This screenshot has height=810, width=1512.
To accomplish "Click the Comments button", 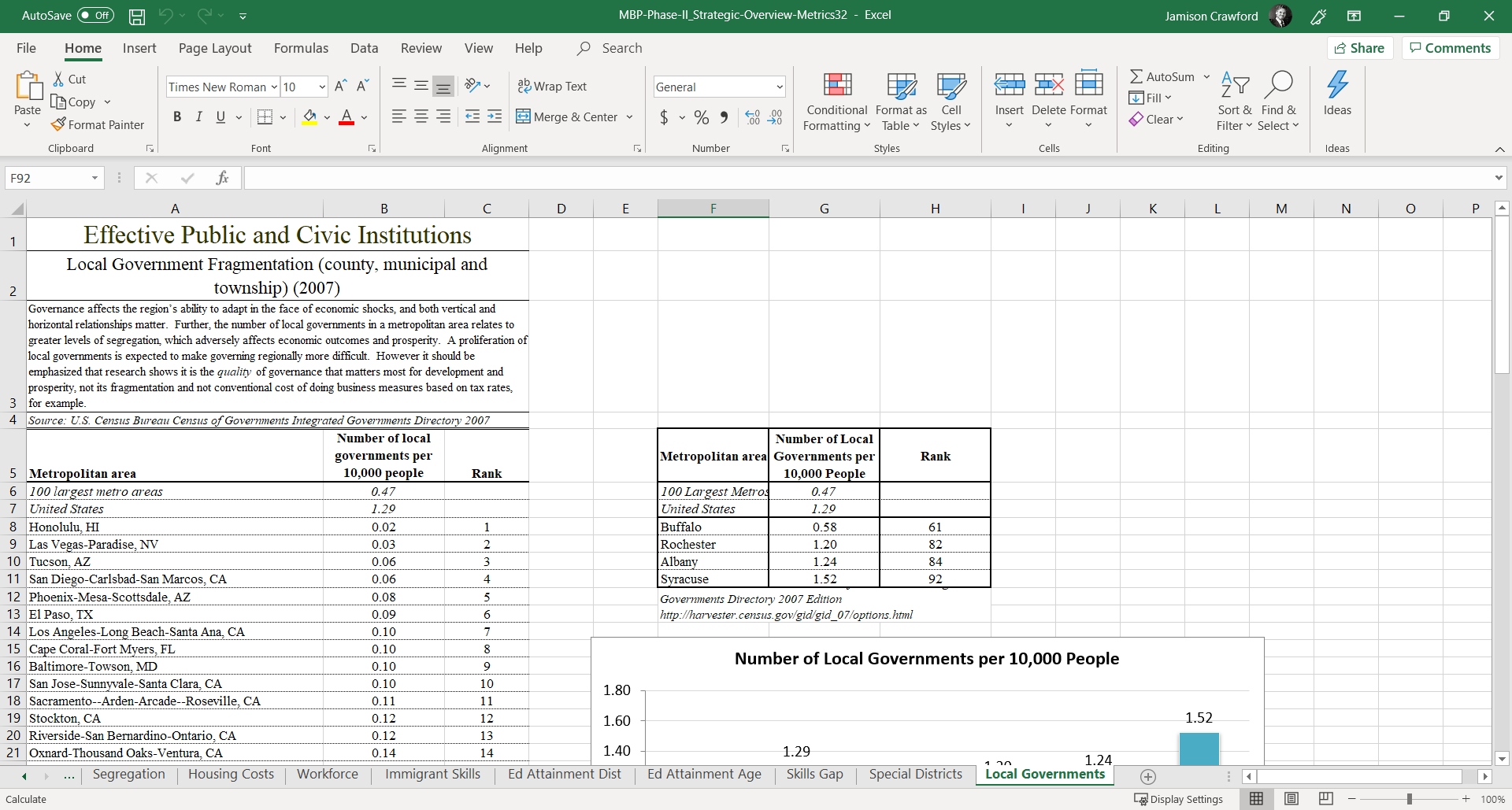I will coord(1450,48).
